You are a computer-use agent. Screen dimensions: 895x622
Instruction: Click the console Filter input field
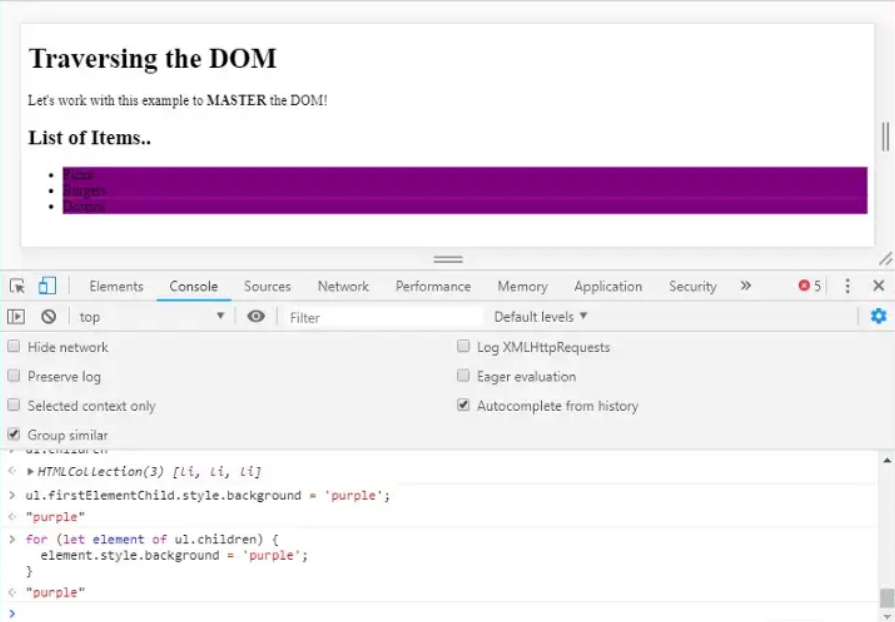tap(380, 317)
